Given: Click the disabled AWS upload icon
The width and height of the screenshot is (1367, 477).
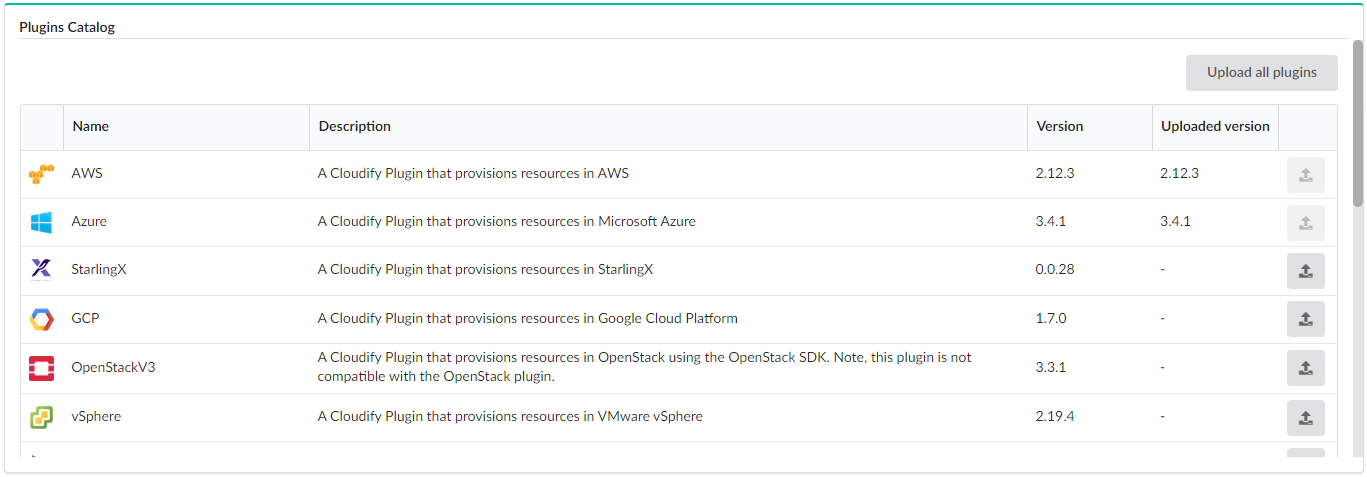Looking at the screenshot, I should click(1305, 175).
